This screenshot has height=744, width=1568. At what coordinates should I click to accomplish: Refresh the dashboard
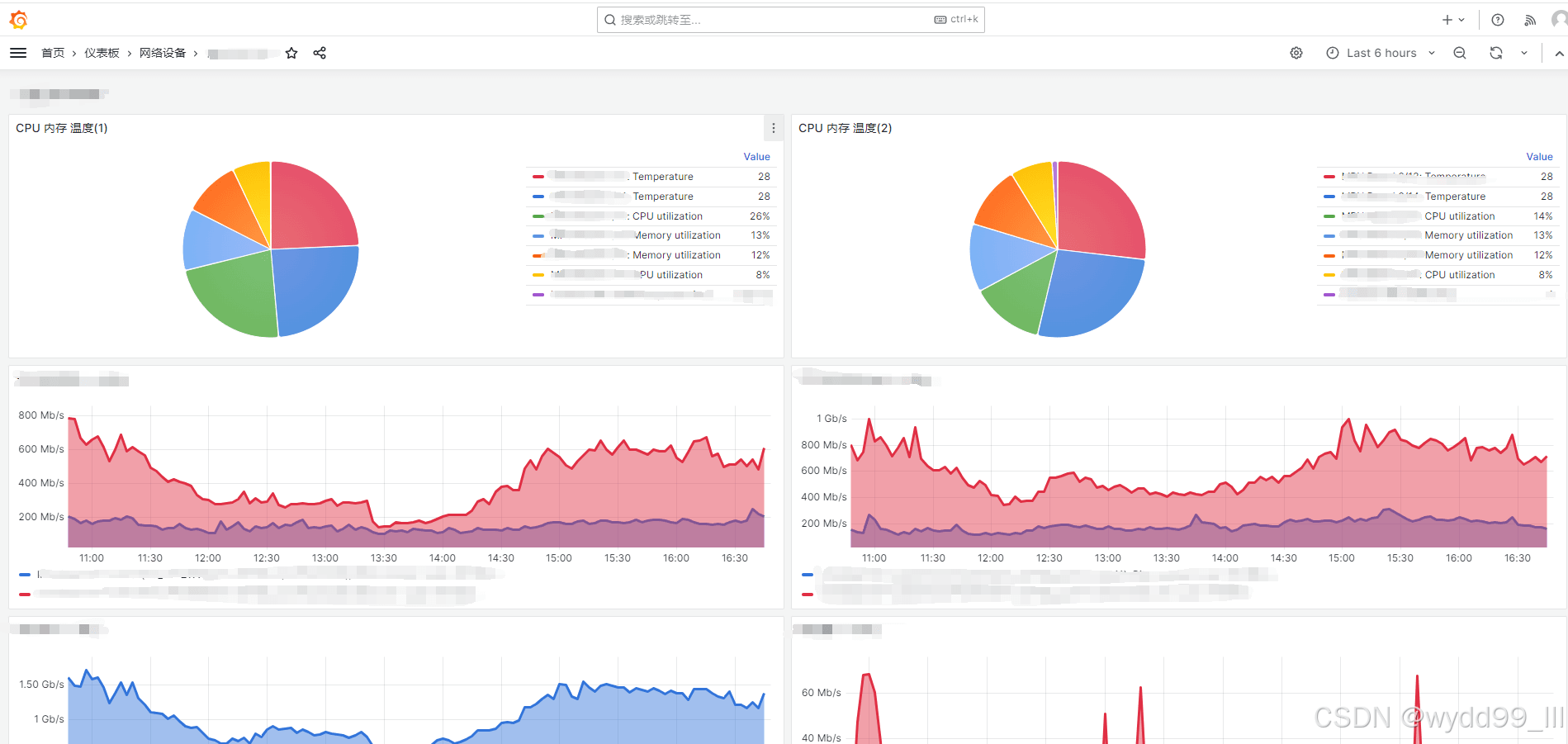point(1496,53)
